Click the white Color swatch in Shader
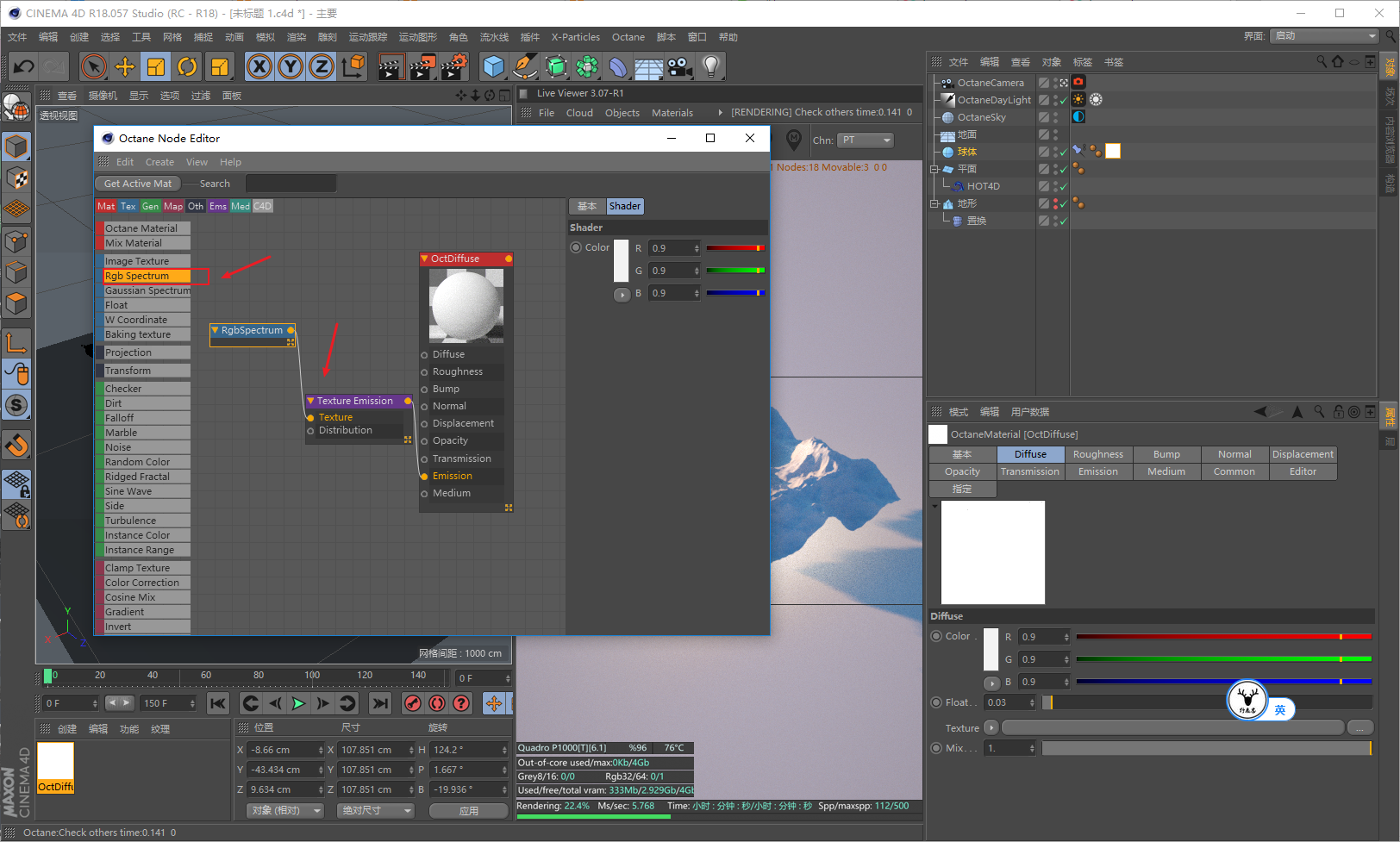 coord(621,260)
